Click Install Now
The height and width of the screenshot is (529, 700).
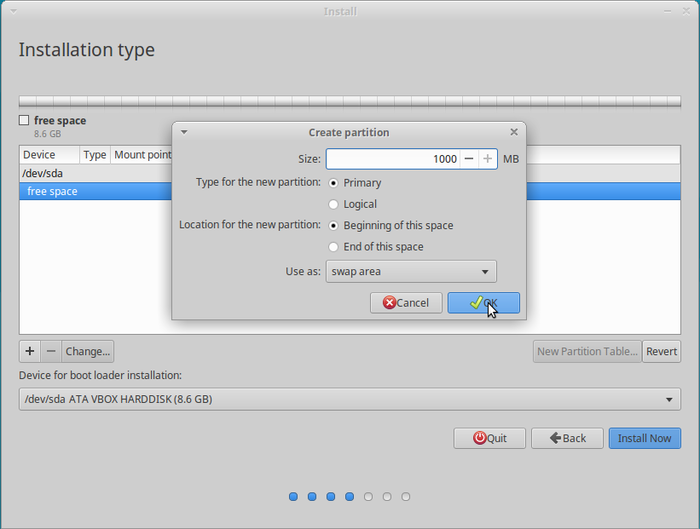click(645, 438)
